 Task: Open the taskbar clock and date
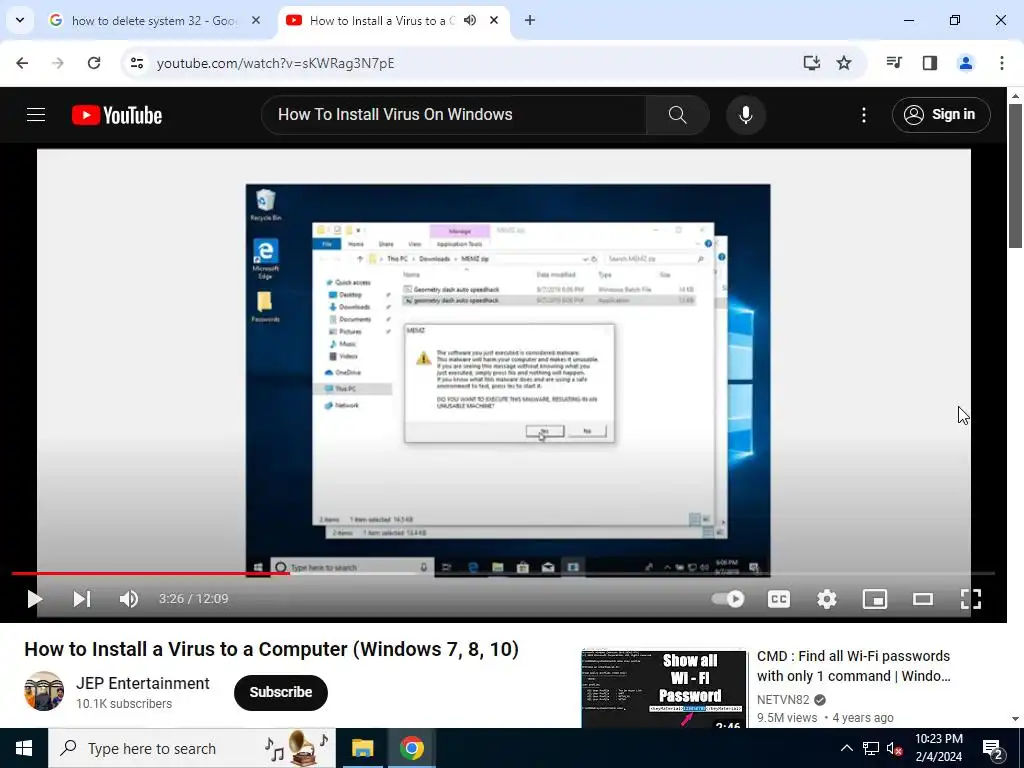[938, 748]
